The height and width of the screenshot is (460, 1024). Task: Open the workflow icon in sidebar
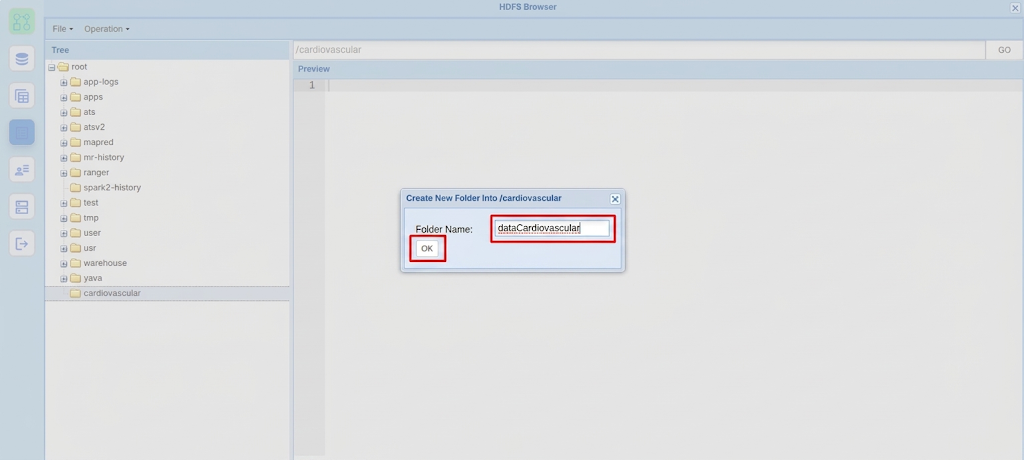pyautogui.click(x=22, y=22)
